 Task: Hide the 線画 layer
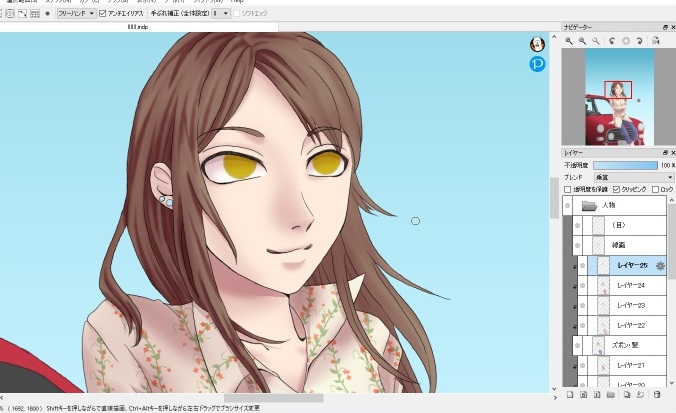[x=578, y=245]
